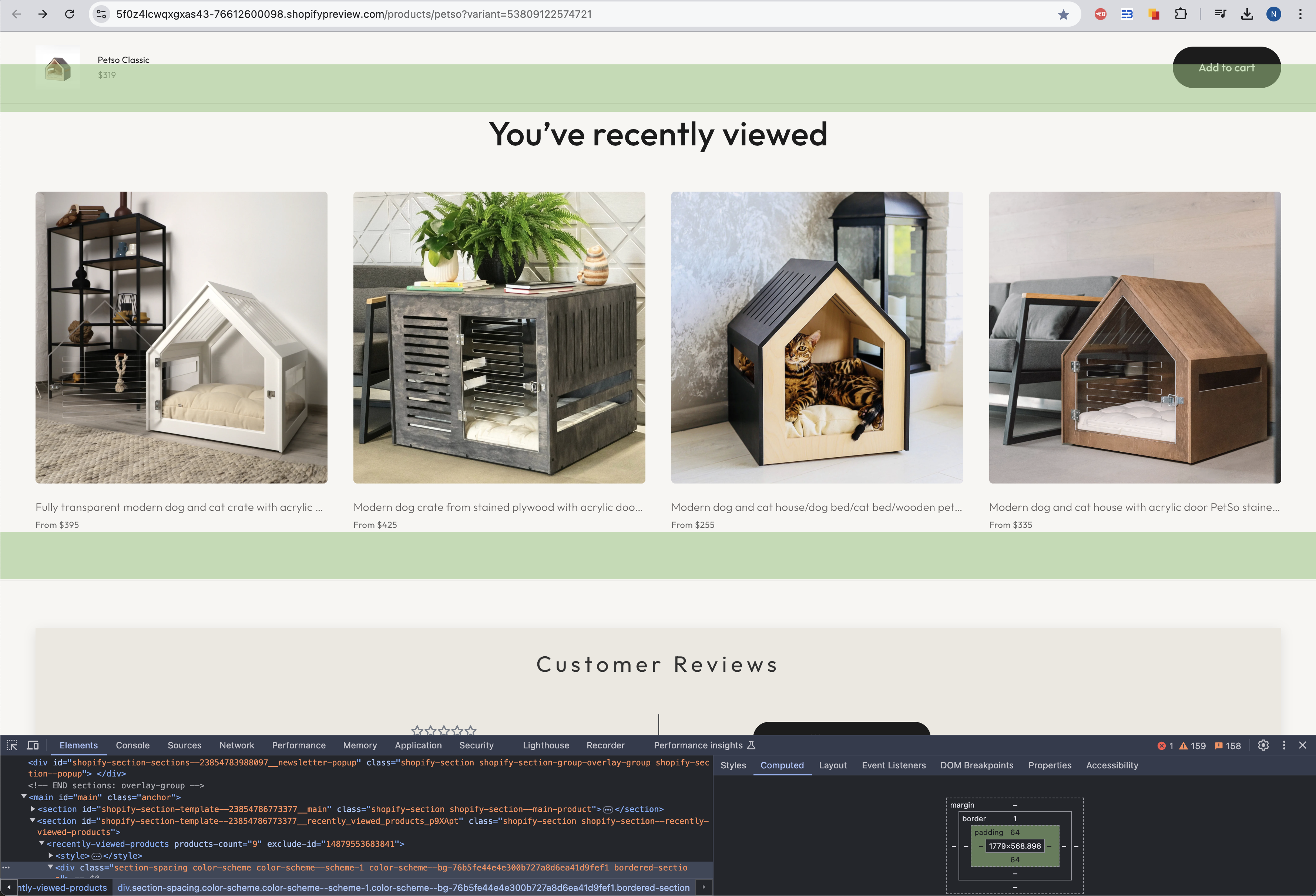
Task: Click the padding region in box model
Action: point(988,833)
